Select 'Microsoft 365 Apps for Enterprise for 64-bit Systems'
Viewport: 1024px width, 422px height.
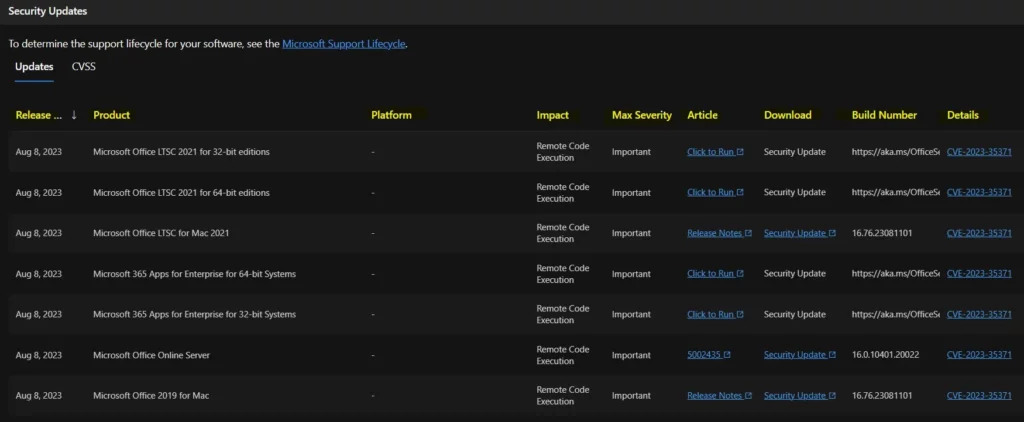tap(195, 274)
